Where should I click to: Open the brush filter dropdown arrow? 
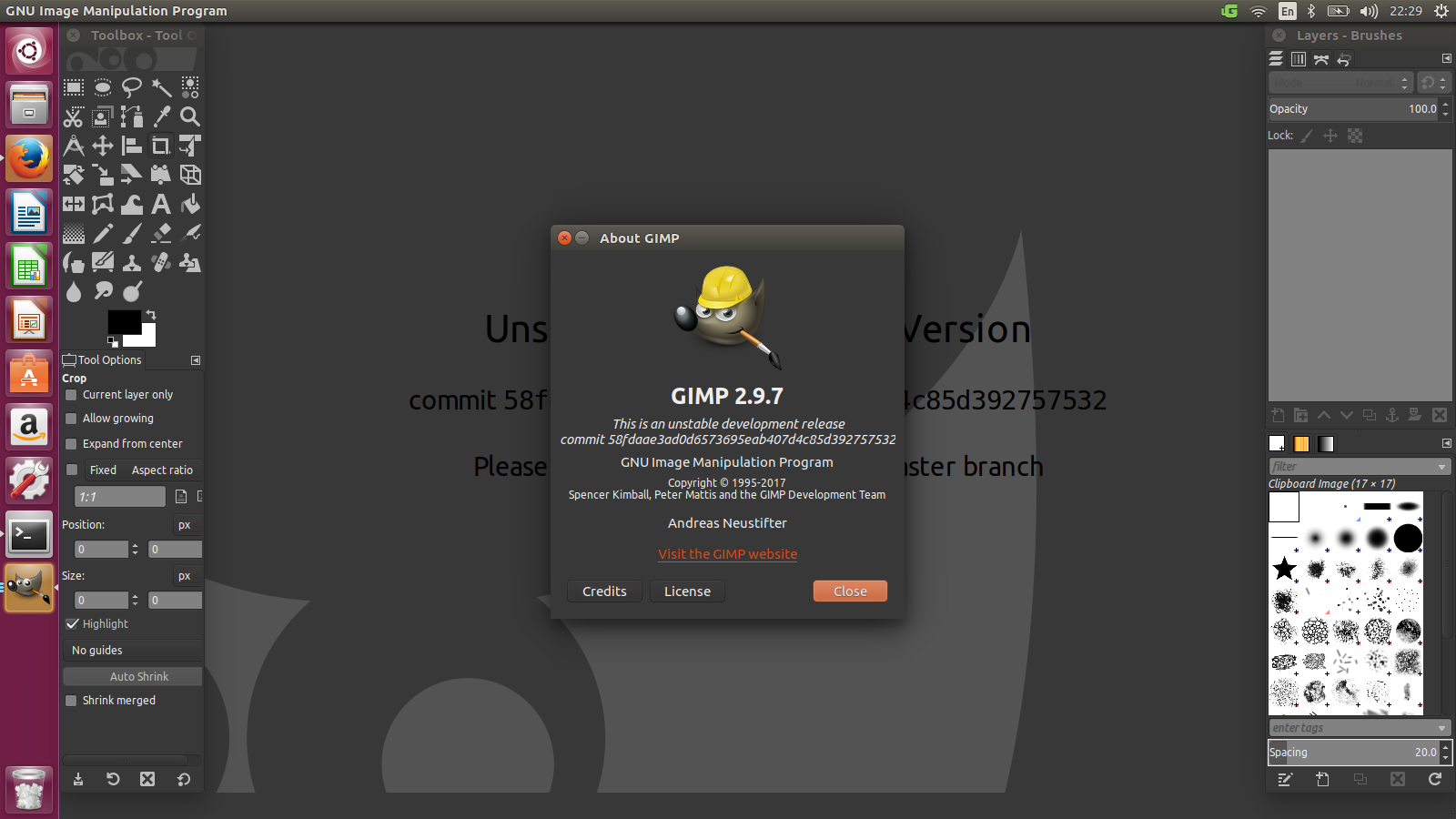click(x=1442, y=467)
